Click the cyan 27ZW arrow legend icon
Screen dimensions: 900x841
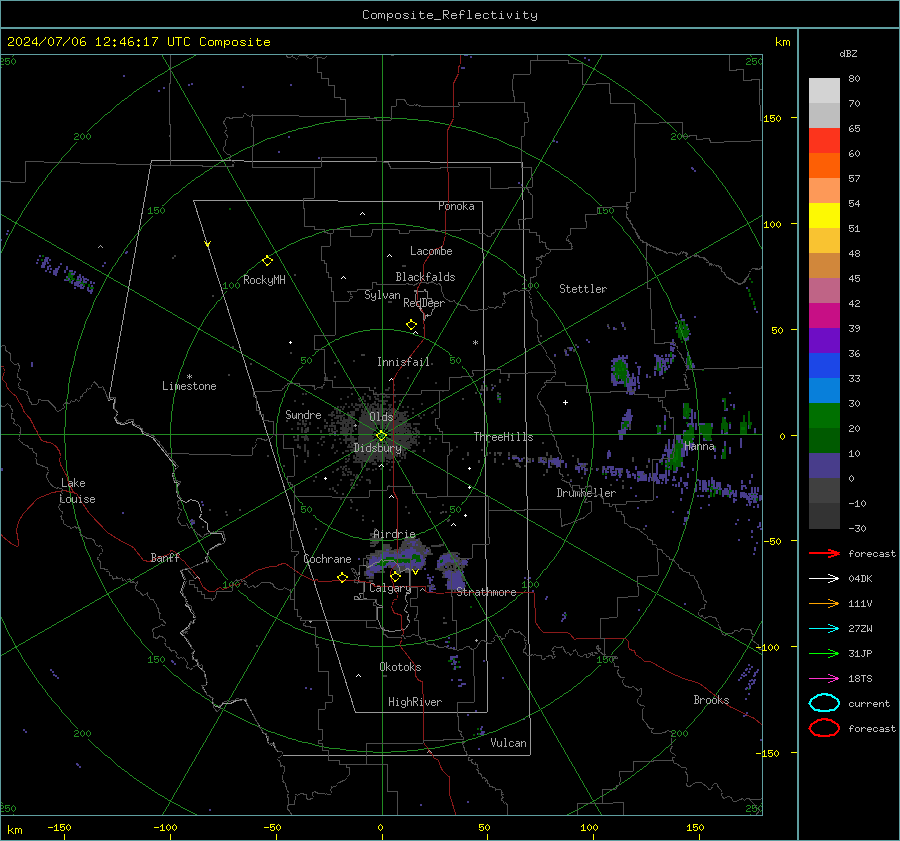(x=824, y=629)
